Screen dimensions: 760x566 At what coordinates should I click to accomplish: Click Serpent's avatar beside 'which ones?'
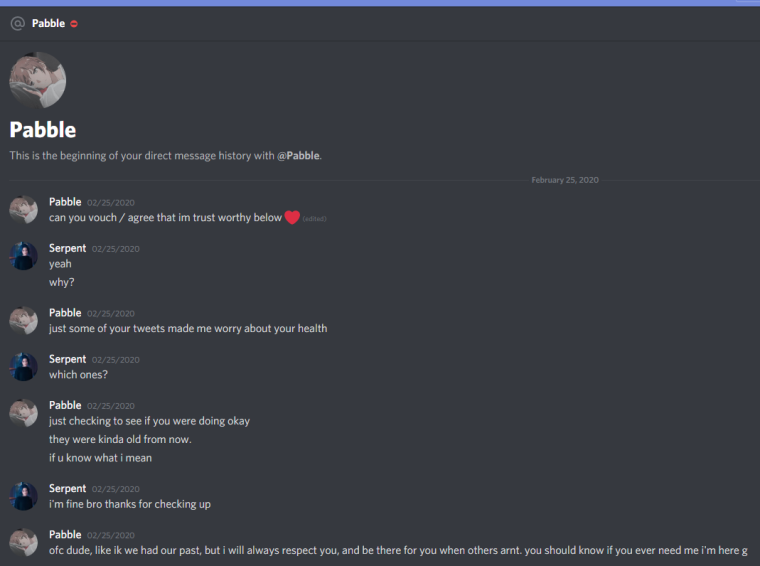pyautogui.click(x=23, y=367)
